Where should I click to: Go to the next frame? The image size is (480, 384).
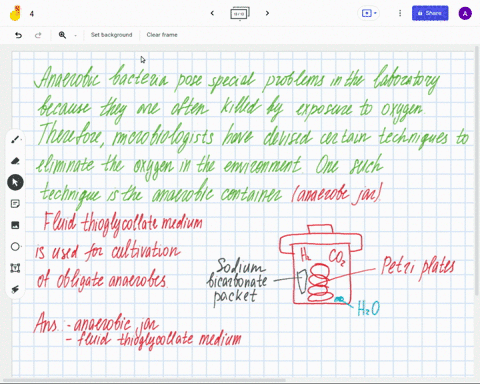[x=267, y=13]
